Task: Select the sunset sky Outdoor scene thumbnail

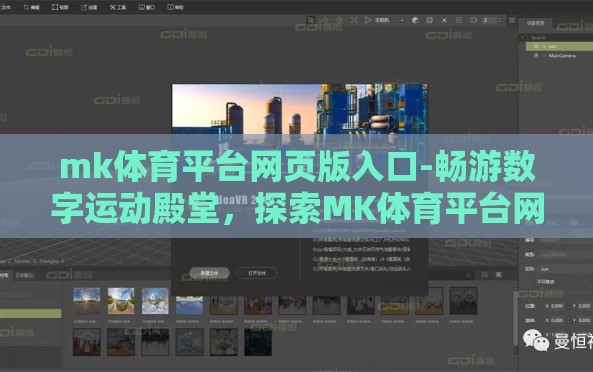Action: coord(87,301)
